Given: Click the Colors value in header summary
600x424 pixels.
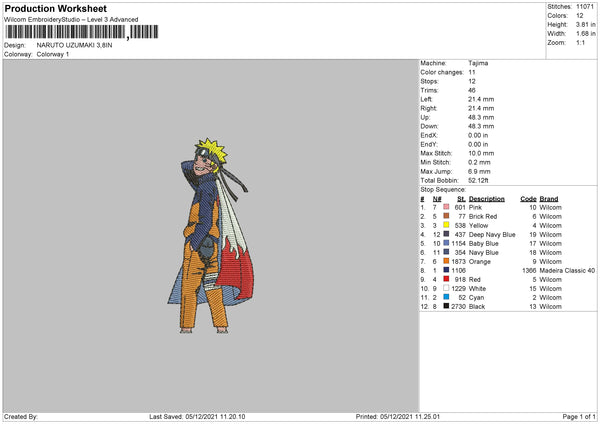Looking at the screenshot, I should (x=580, y=16).
